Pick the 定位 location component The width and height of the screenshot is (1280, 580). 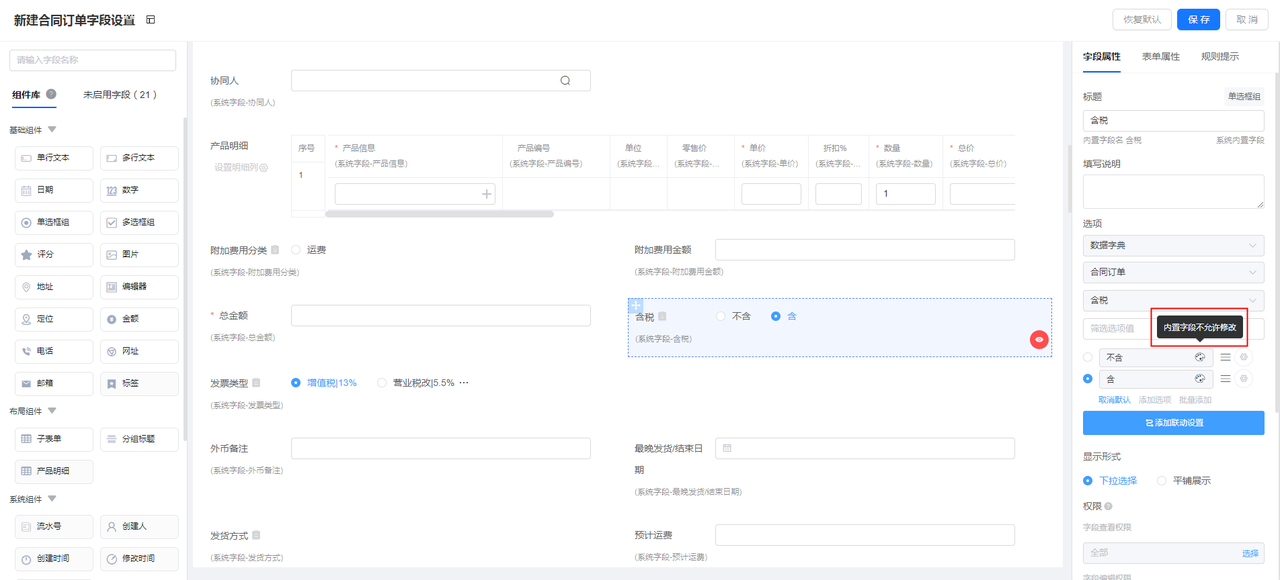pyautogui.click(x=55, y=319)
